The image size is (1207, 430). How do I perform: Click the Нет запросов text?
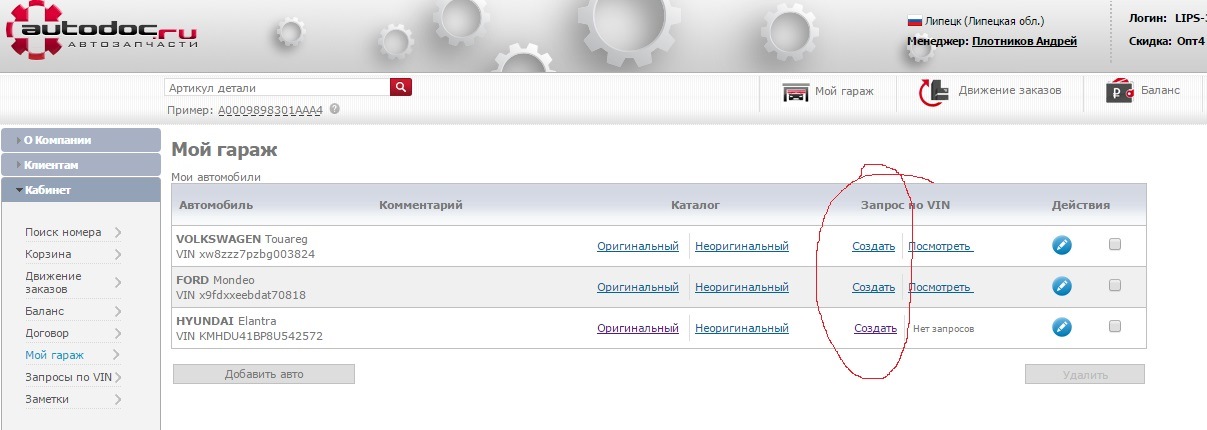pyautogui.click(x=944, y=328)
